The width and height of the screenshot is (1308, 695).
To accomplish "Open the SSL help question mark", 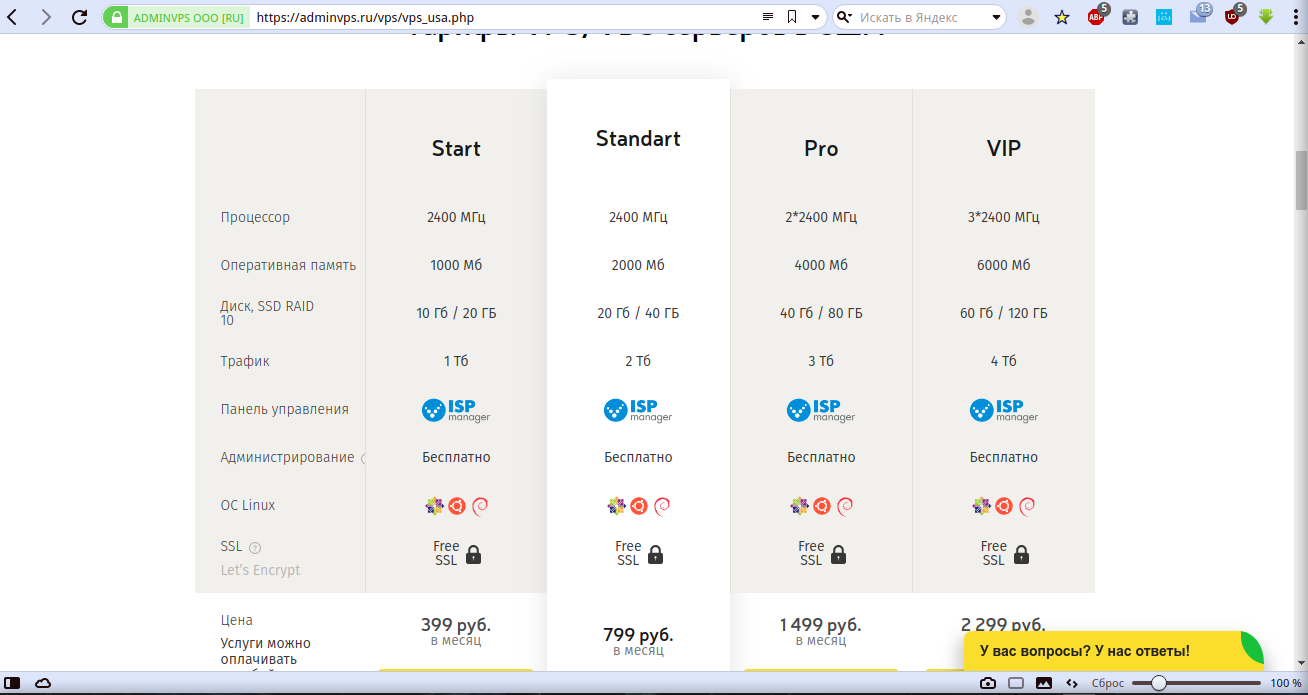I will tap(255, 547).
